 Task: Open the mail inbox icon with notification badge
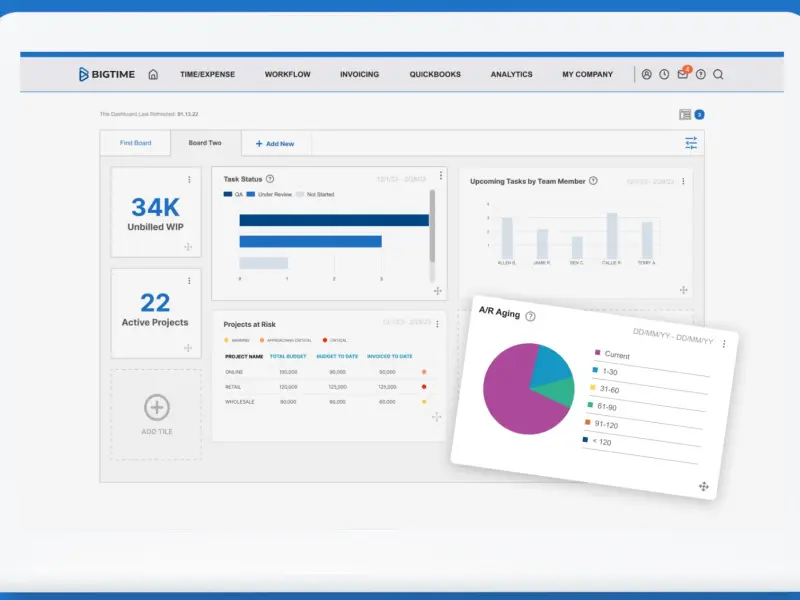[683, 74]
